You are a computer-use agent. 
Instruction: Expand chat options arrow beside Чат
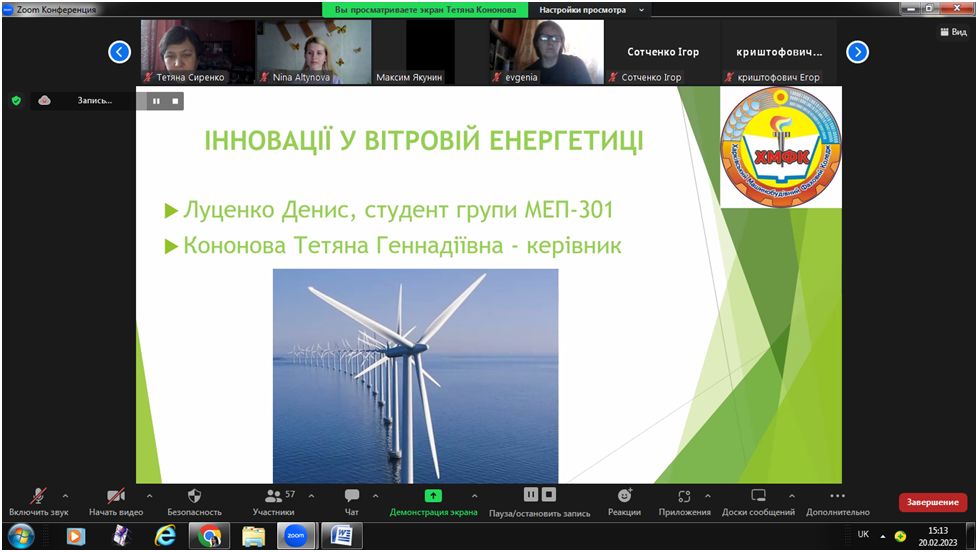click(375, 496)
